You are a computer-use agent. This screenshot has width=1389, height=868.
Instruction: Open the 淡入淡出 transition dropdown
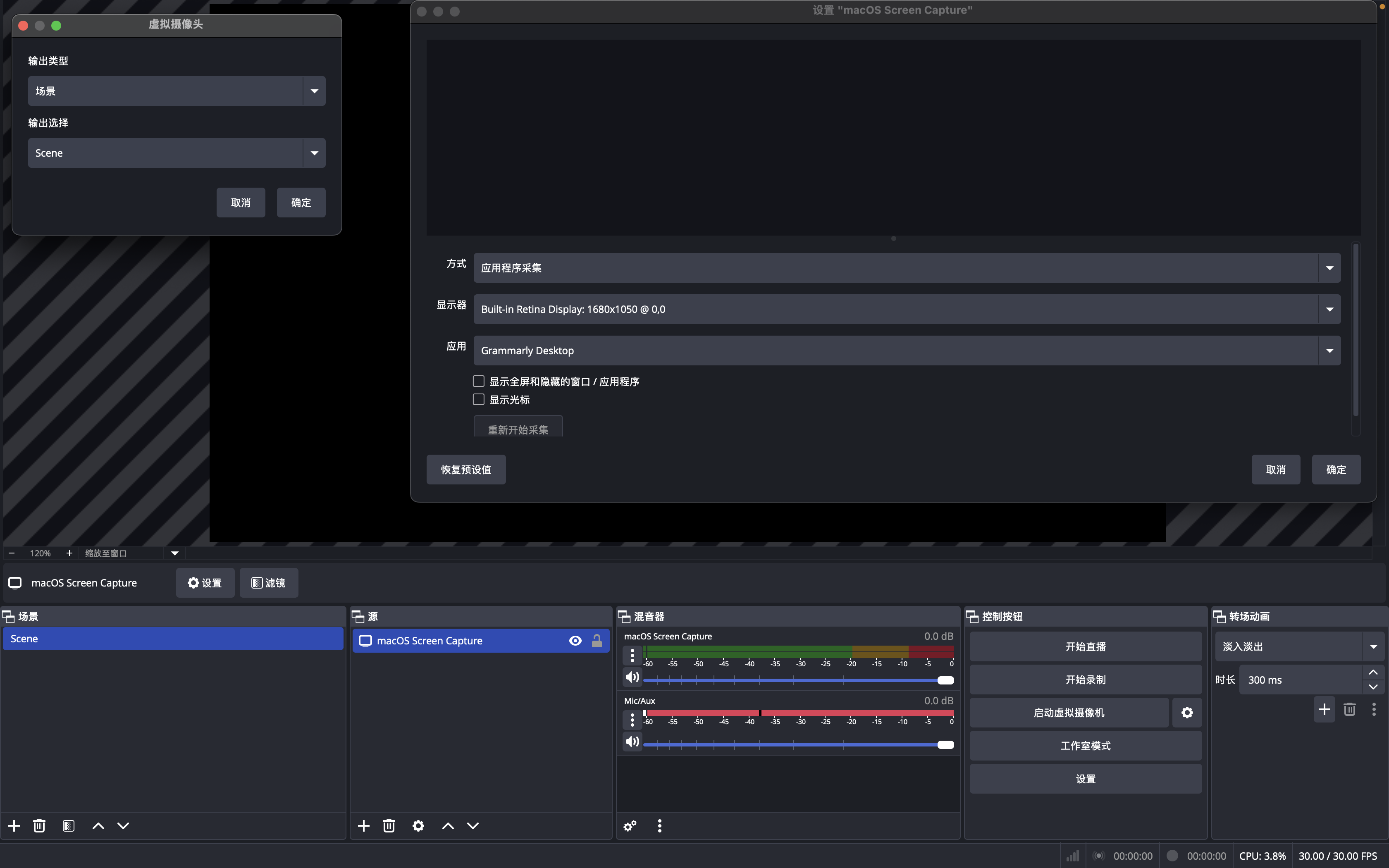point(1299,646)
